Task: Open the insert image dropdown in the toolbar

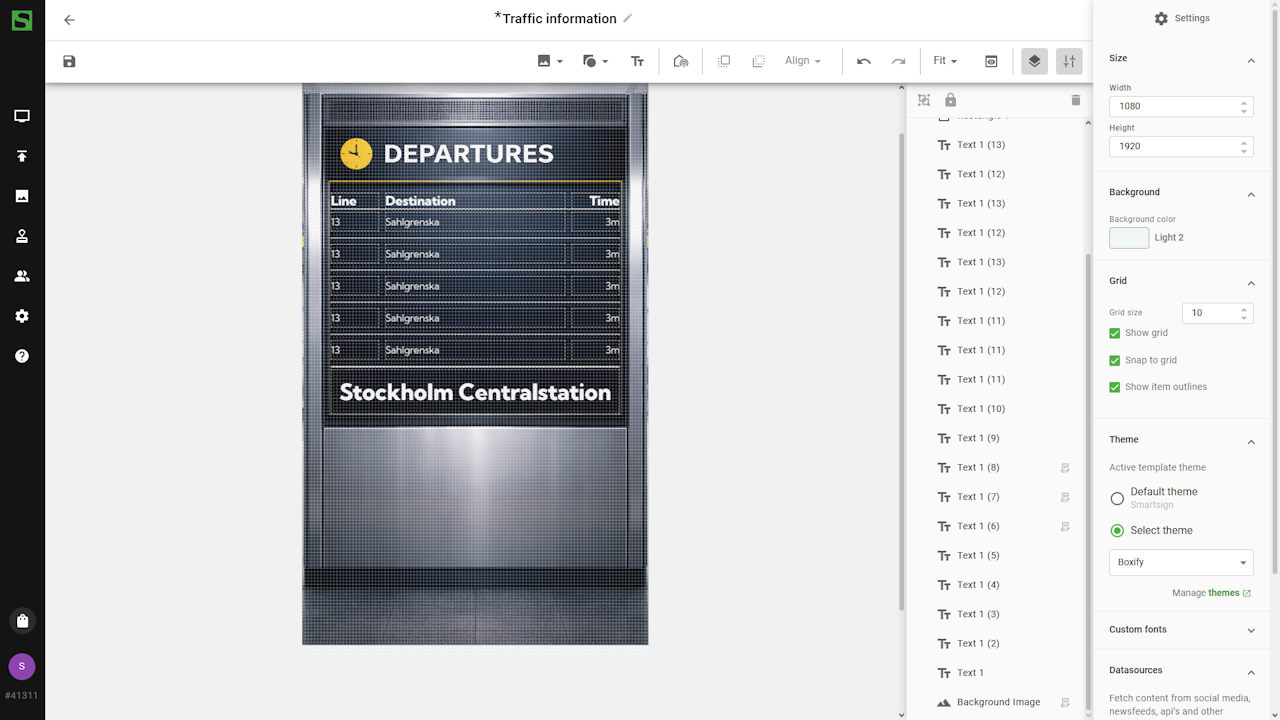Action: [x=550, y=61]
